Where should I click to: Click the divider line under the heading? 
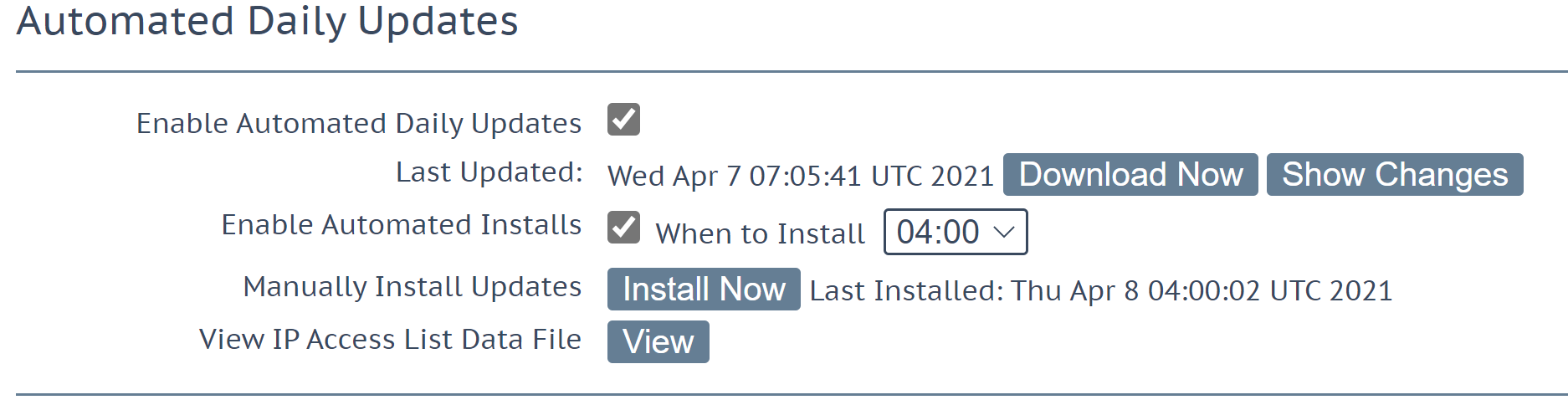[792, 72]
